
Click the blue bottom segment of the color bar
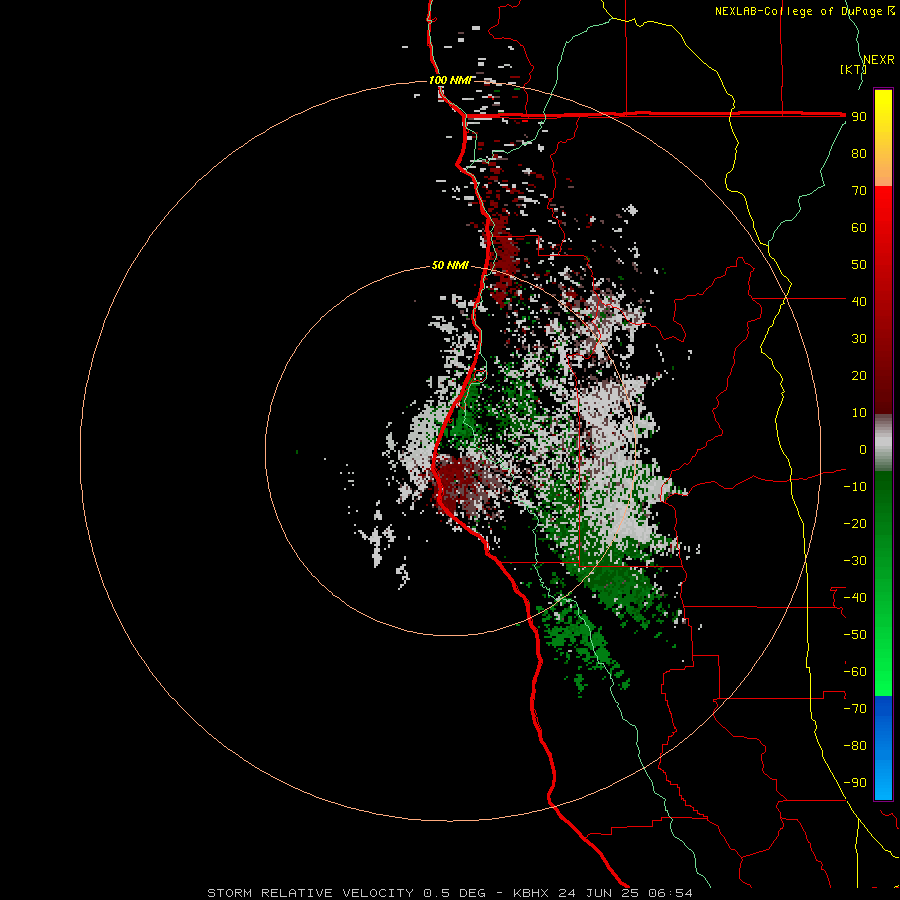point(883,747)
